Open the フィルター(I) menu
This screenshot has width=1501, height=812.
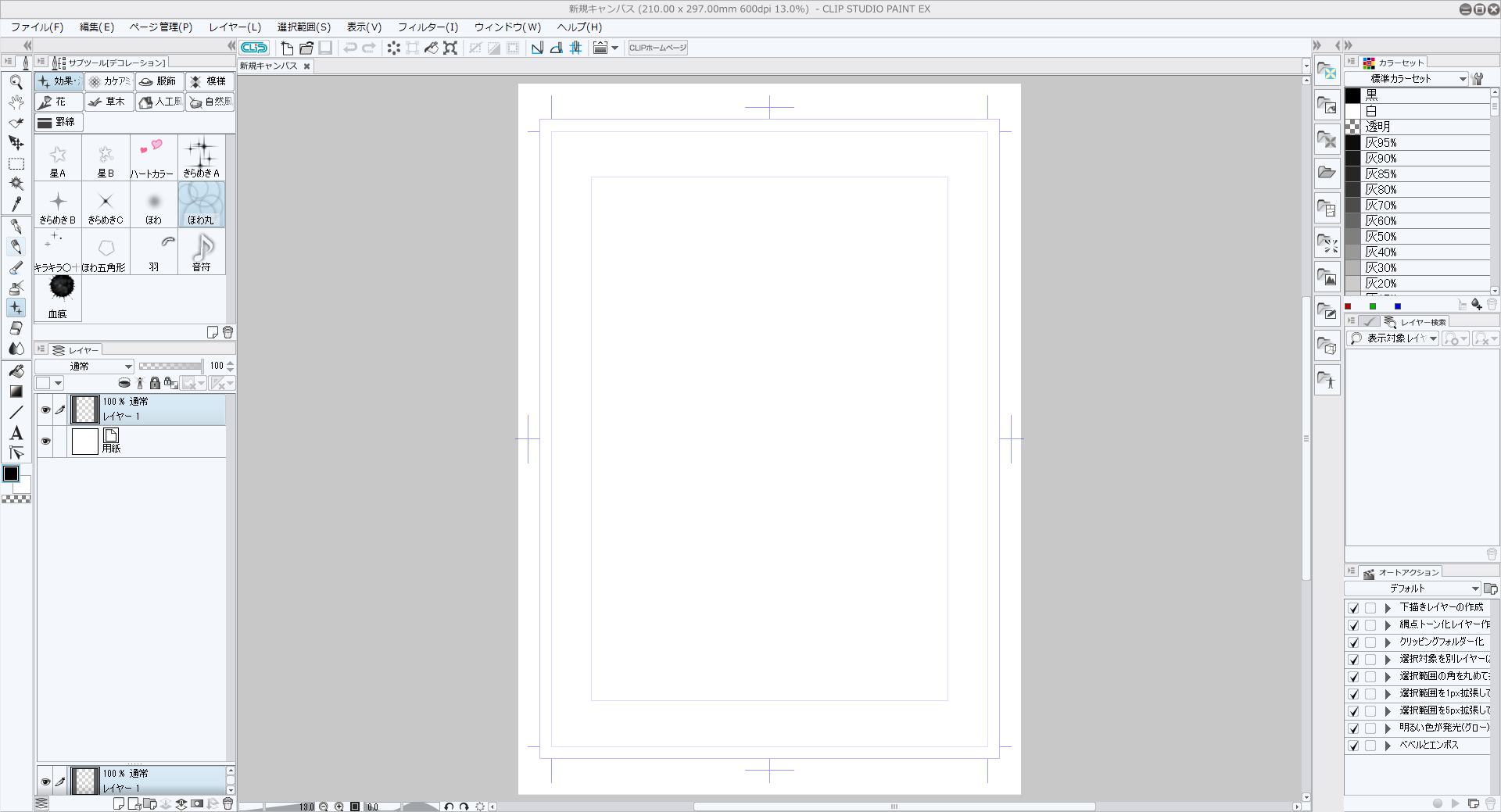[427, 27]
